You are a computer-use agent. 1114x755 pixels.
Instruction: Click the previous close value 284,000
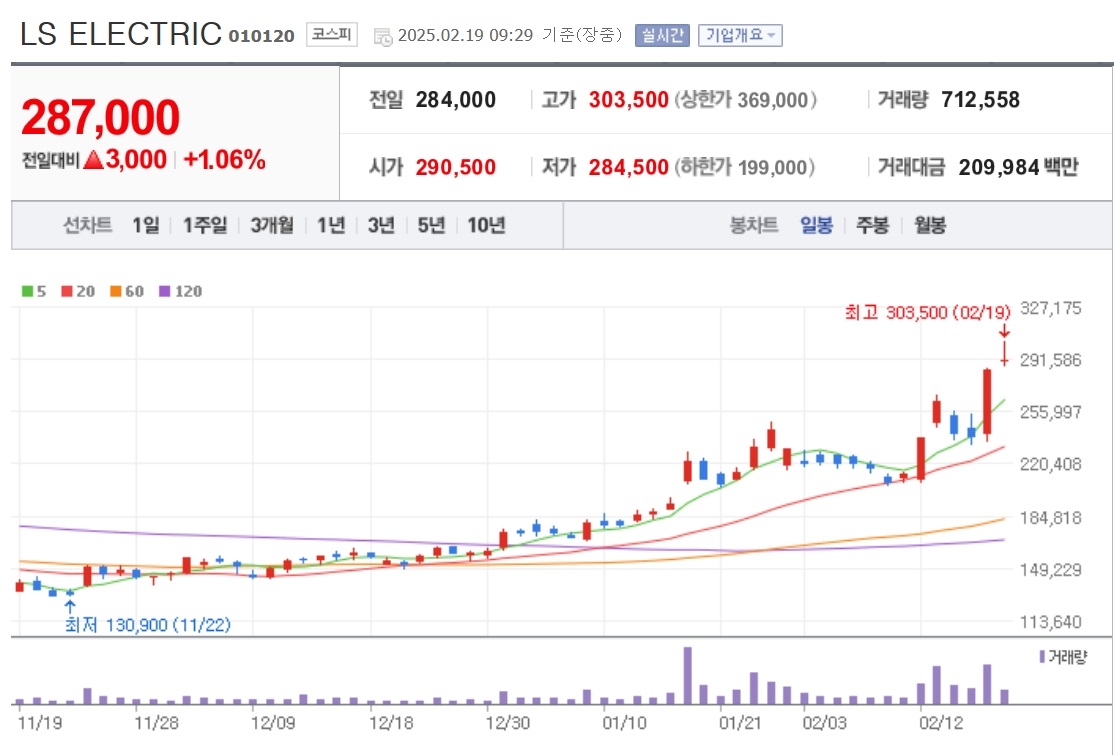pos(455,99)
